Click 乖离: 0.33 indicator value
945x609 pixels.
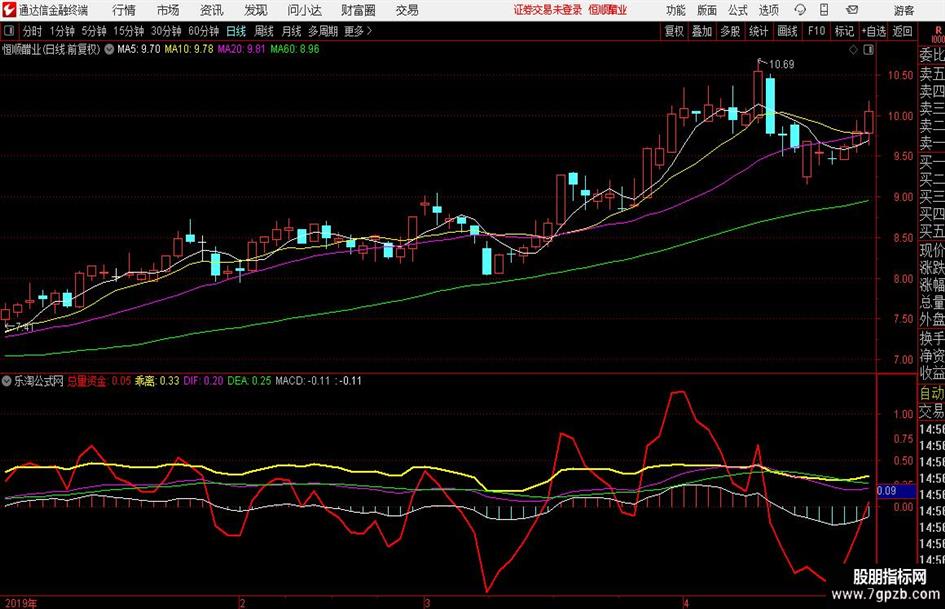157,381
